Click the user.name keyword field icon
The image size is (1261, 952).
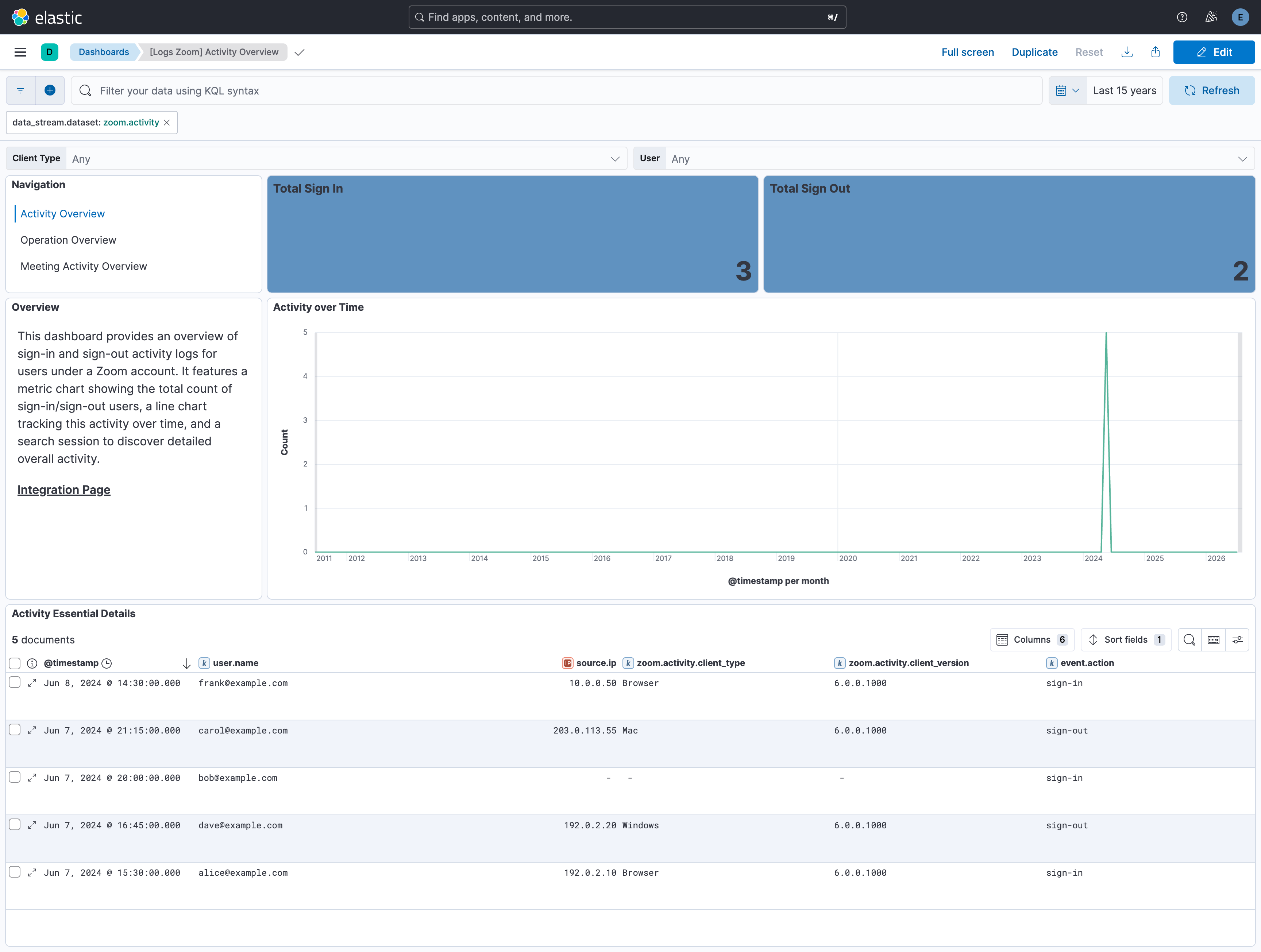(204, 663)
